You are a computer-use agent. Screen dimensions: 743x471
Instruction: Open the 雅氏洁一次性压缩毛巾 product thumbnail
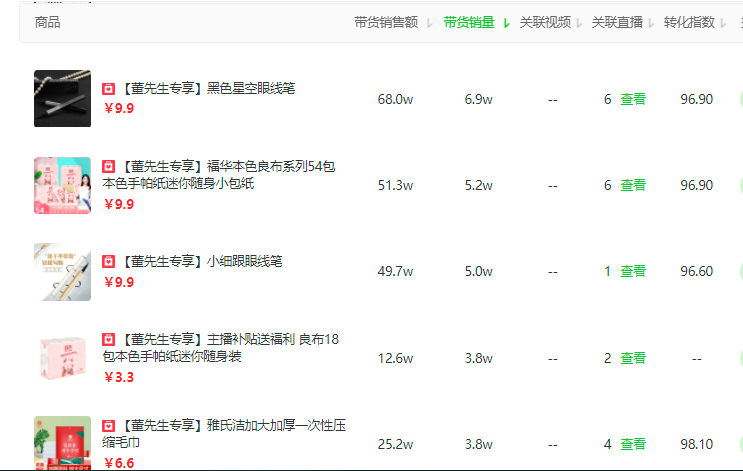pyautogui.click(x=63, y=444)
